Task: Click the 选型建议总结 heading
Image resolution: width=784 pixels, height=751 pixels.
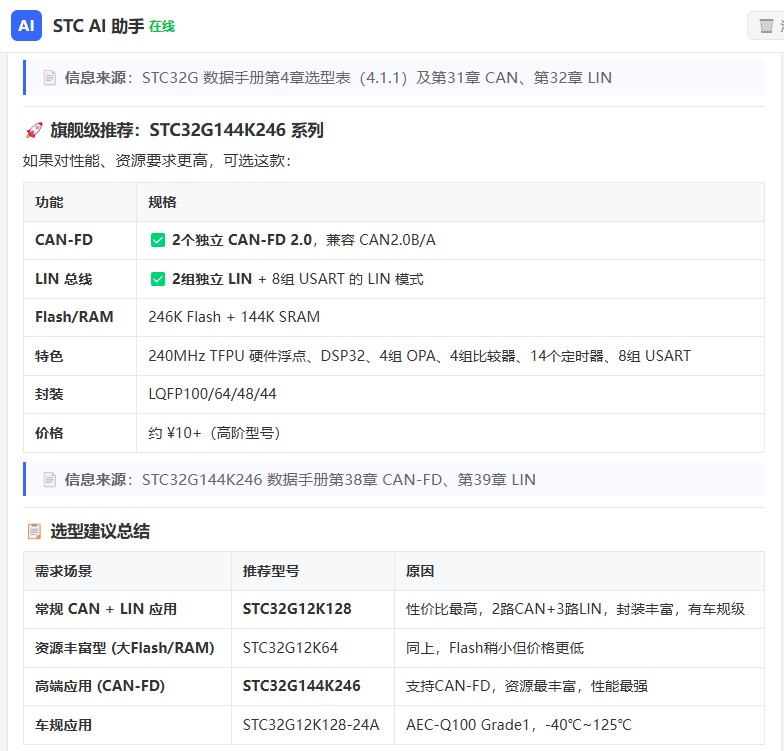Action: [100, 531]
